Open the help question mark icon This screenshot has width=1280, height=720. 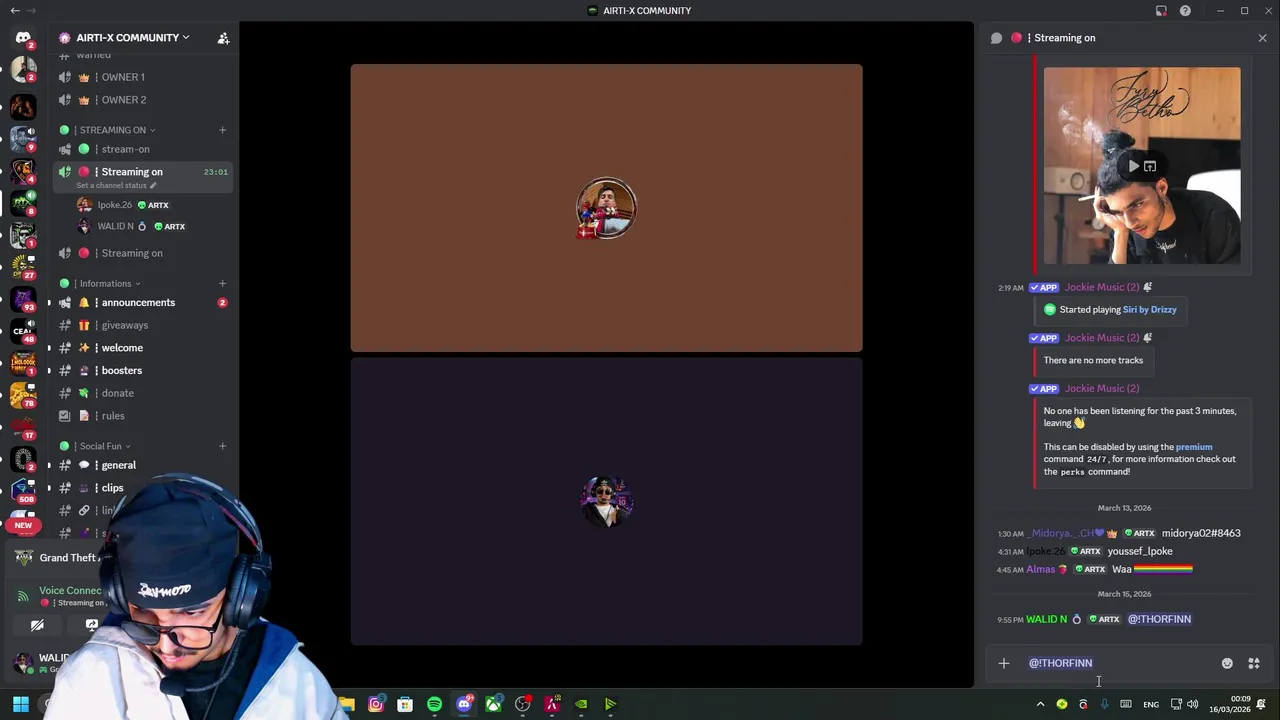click(1185, 11)
